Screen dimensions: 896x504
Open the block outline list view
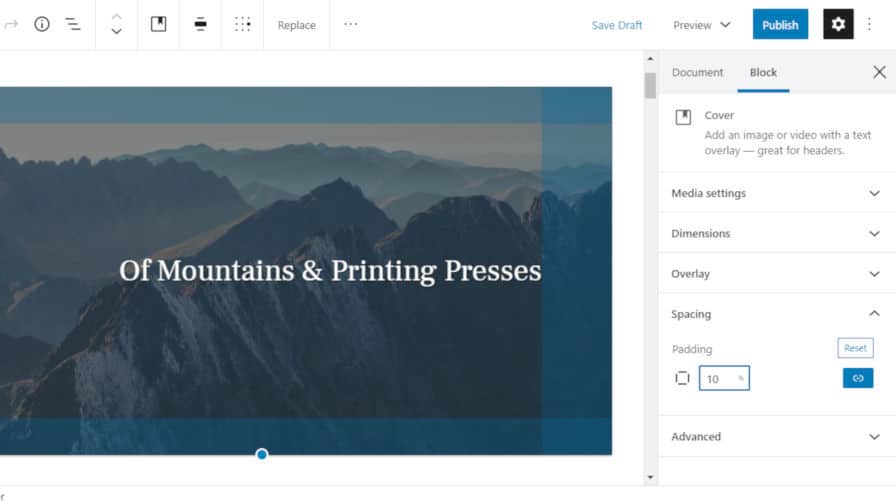coord(73,24)
